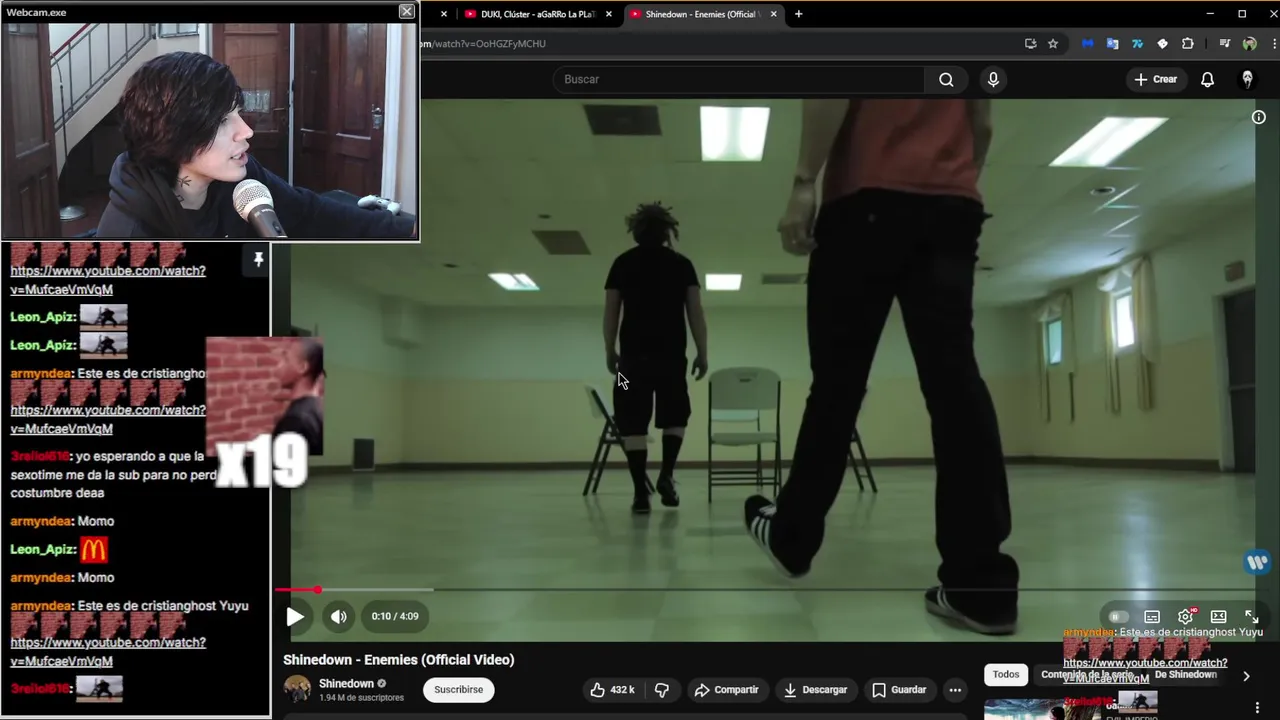Open the browser three-dot menu
The width and height of the screenshot is (1280, 720).
tap(1274, 44)
